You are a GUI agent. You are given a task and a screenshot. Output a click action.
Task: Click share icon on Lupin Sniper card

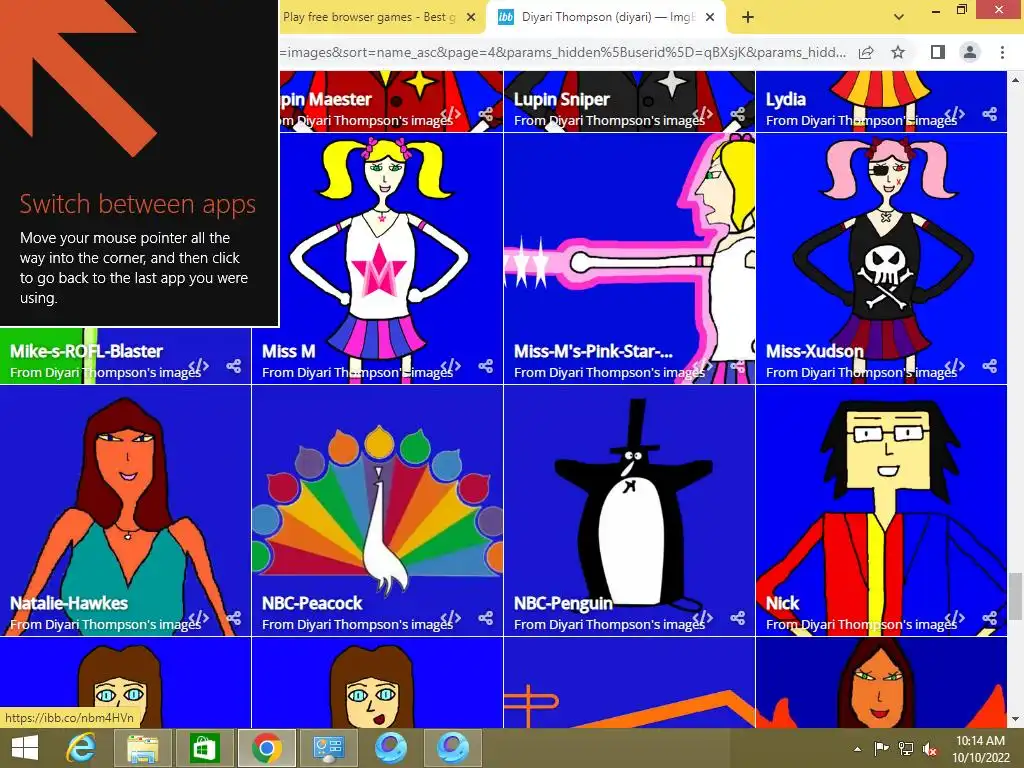pyautogui.click(x=737, y=114)
